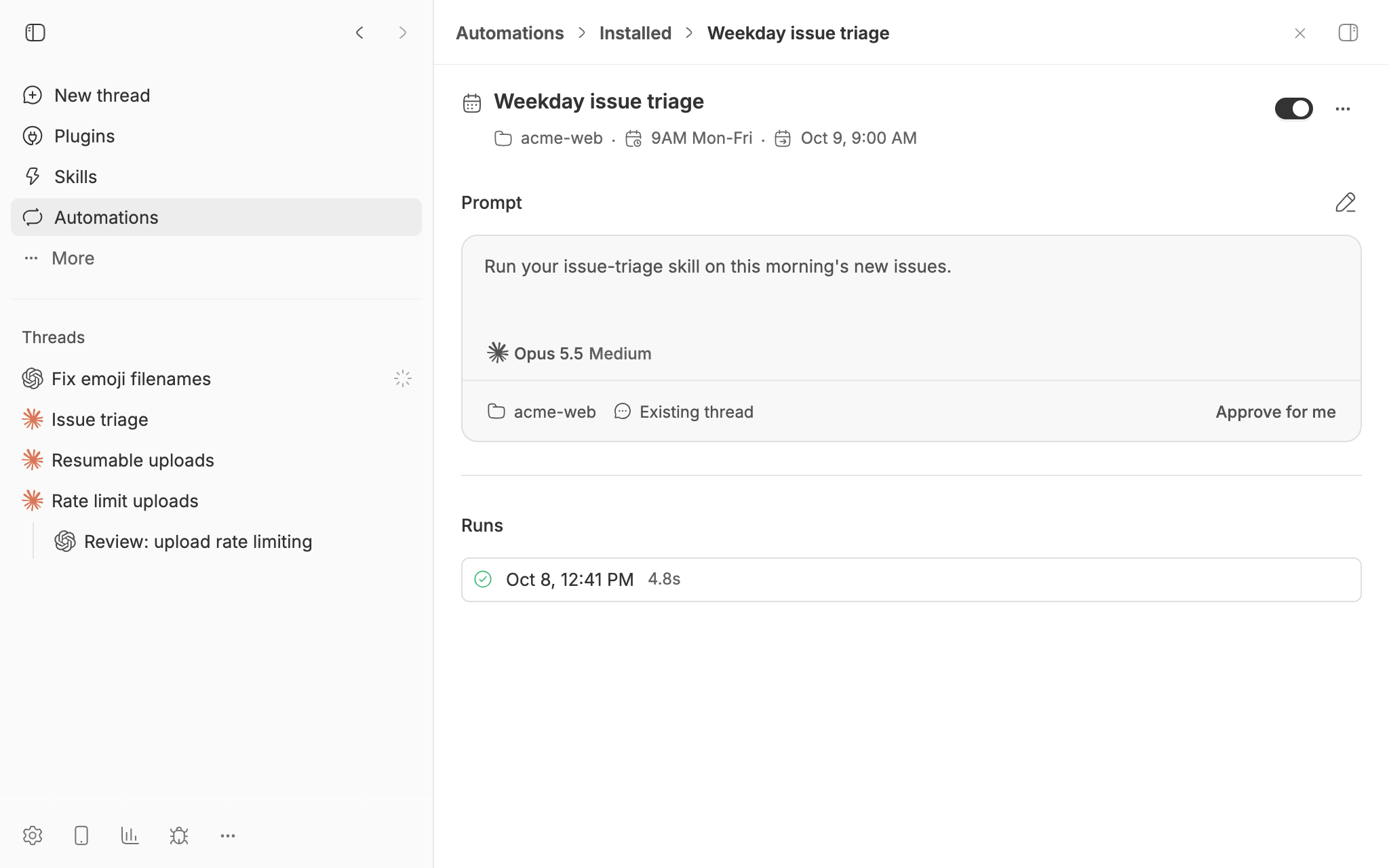
Task: Open the Opus 5.5 Medium model selector
Action: 570,353
